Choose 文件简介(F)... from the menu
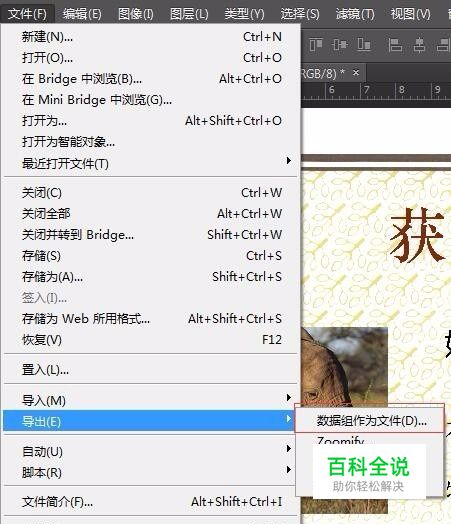451x524 pixels. coord(150,502)
